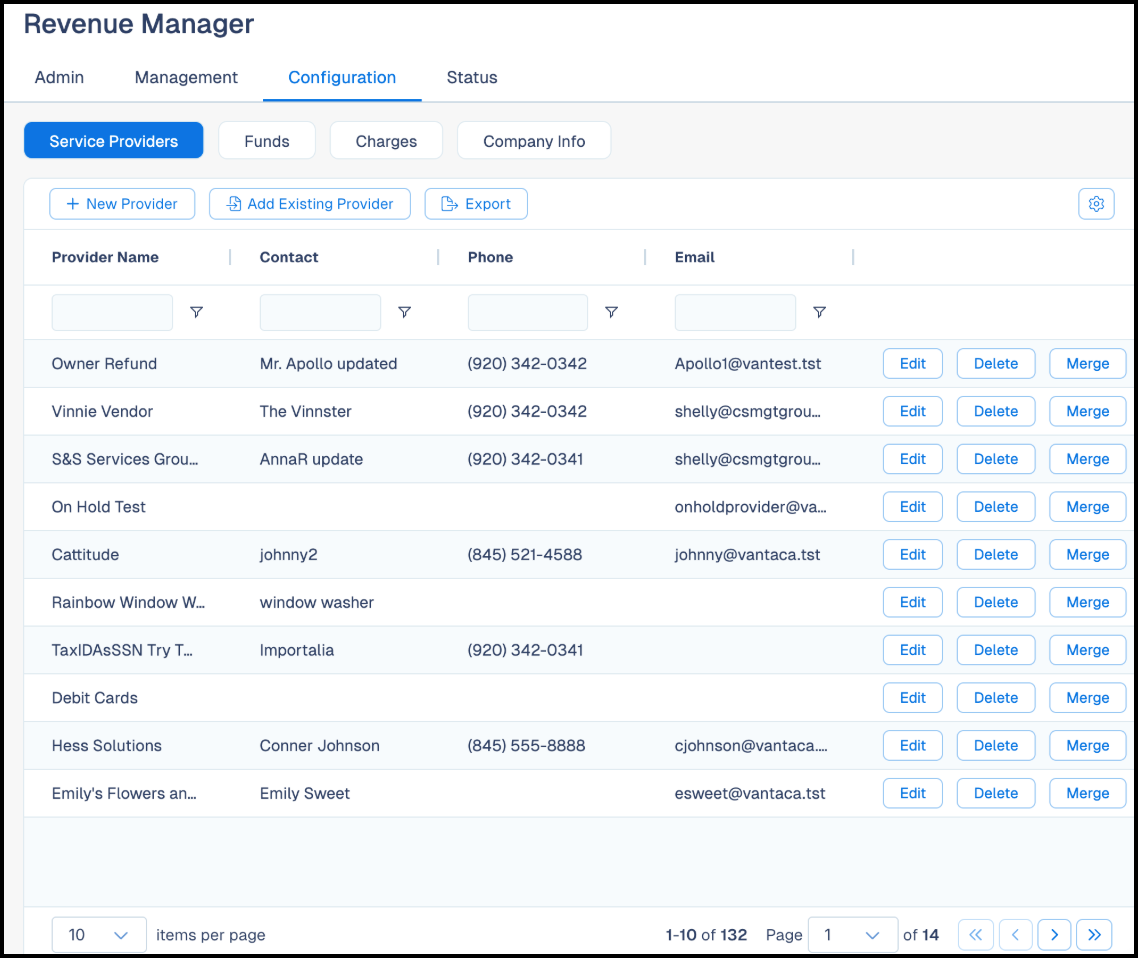Click the Add Existing Provider button

(x=310, y=204)
